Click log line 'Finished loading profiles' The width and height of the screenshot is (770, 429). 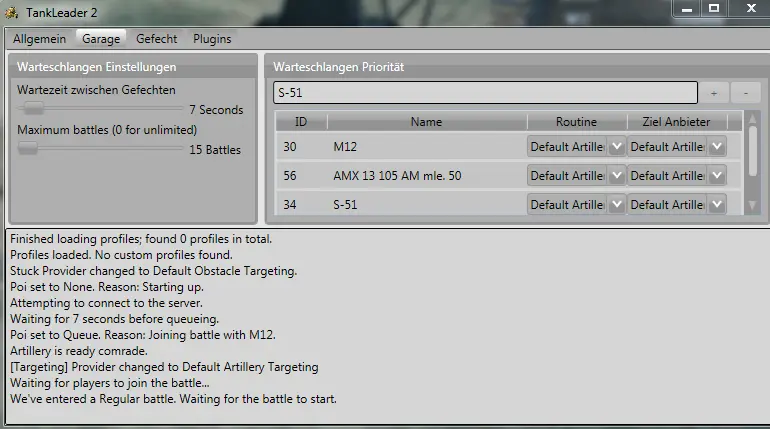tap(141, 239)
